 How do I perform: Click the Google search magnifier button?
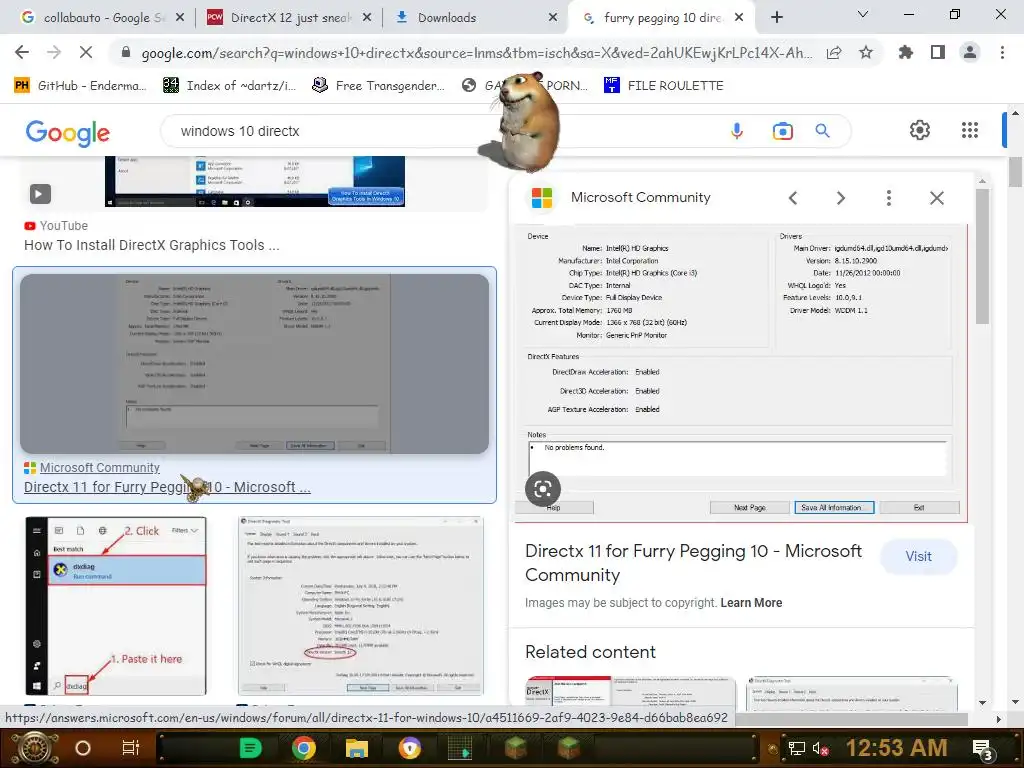(823, 131)
